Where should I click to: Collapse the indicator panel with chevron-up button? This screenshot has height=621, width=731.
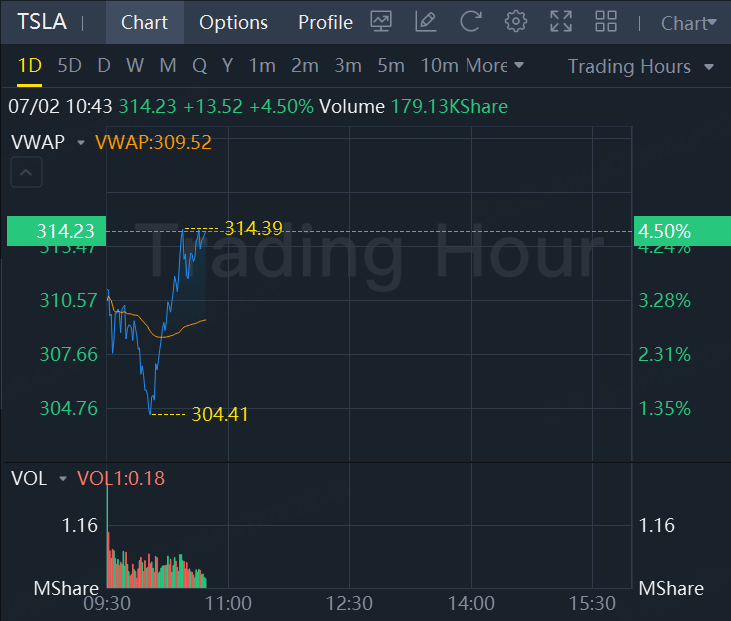(x=26, y=172)
